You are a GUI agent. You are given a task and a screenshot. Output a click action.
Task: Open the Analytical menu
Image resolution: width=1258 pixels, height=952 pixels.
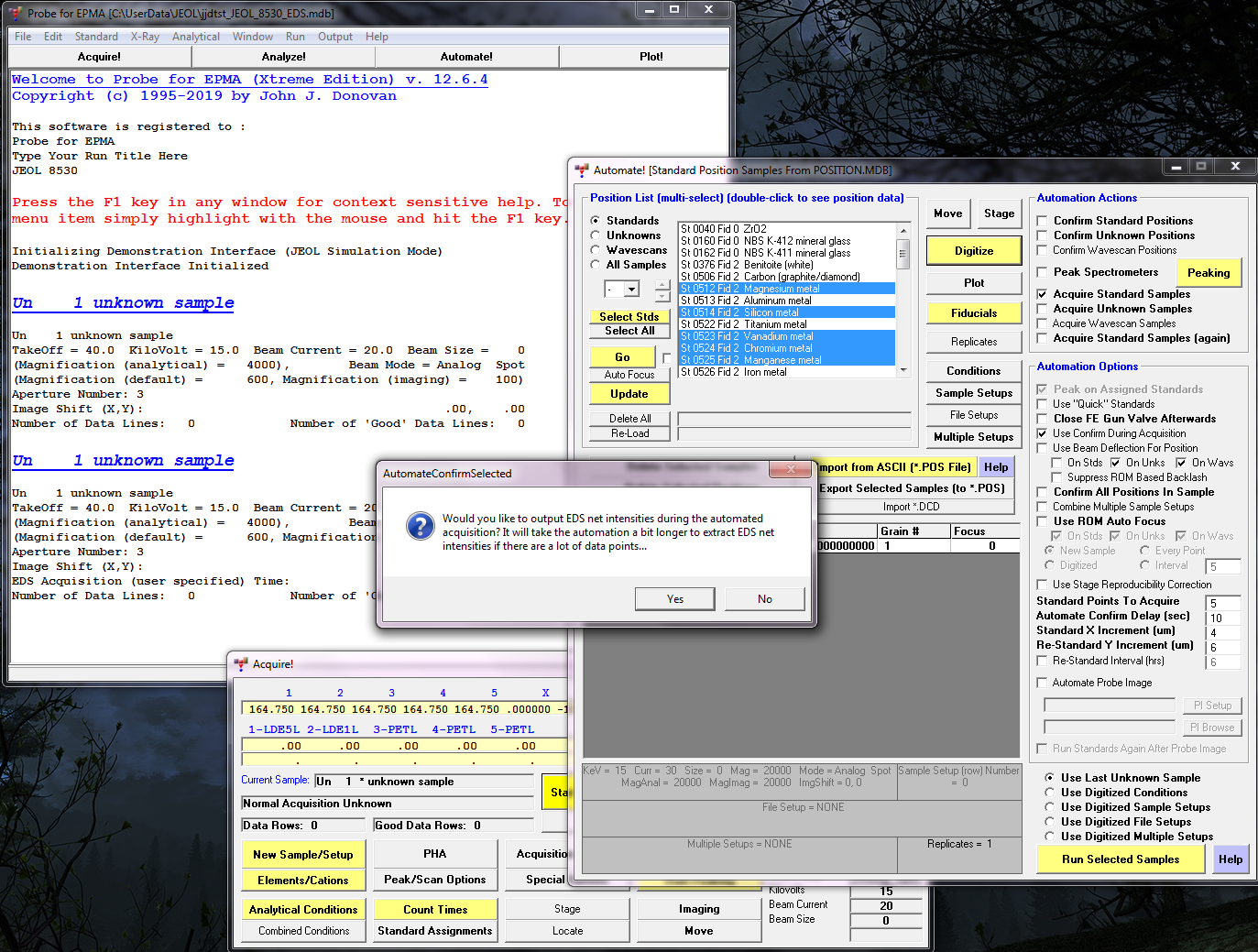click(195, 37)
